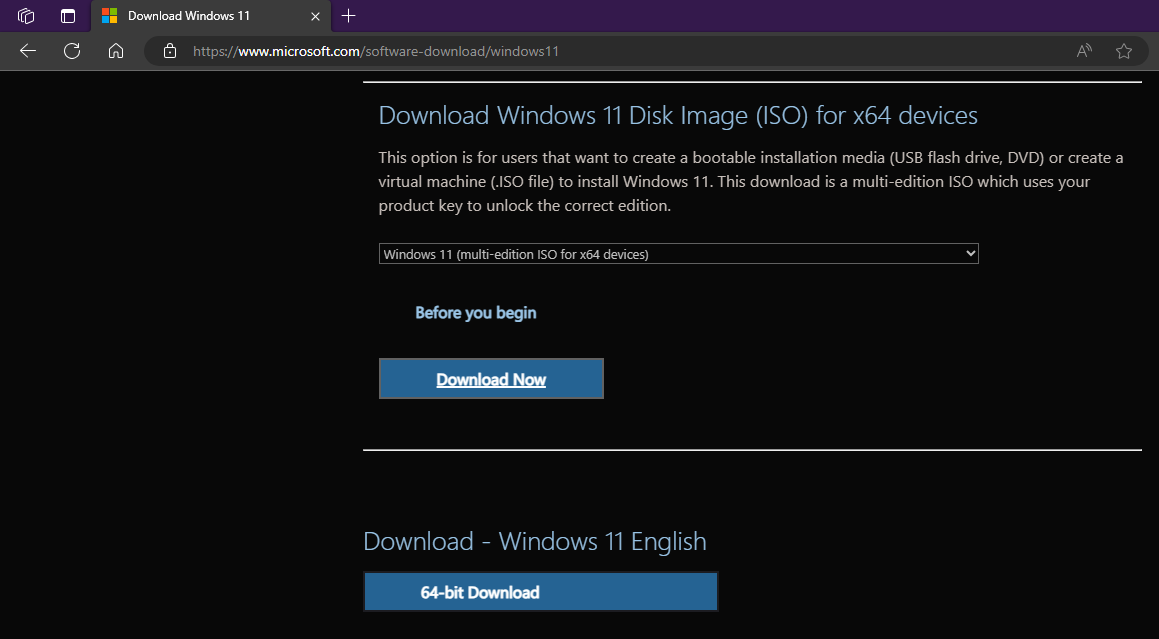
Task: Click the 64-bit Download button
Action: [x=540, y=592]
